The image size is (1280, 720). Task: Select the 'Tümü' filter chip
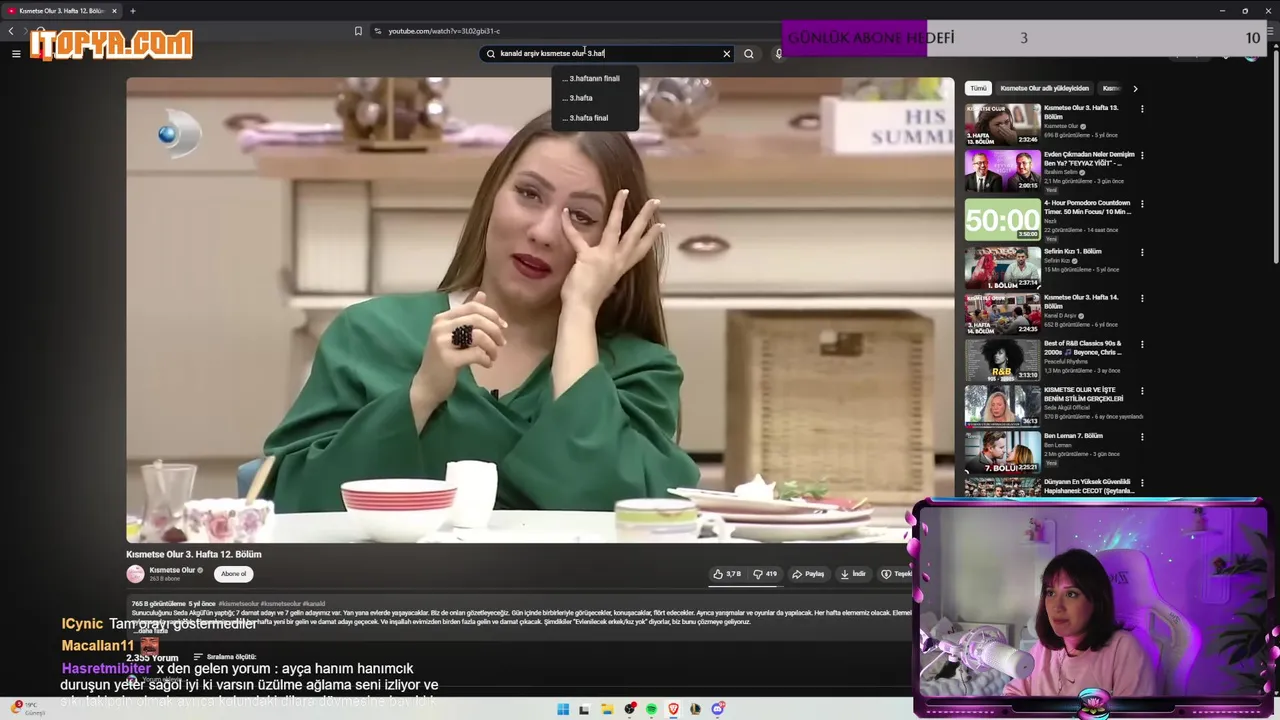pos(978,88)
